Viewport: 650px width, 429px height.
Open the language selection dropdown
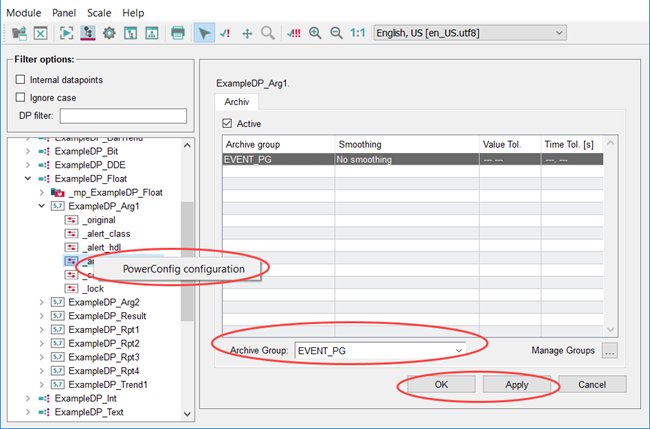pyautogui.click(x=470, y=33)
